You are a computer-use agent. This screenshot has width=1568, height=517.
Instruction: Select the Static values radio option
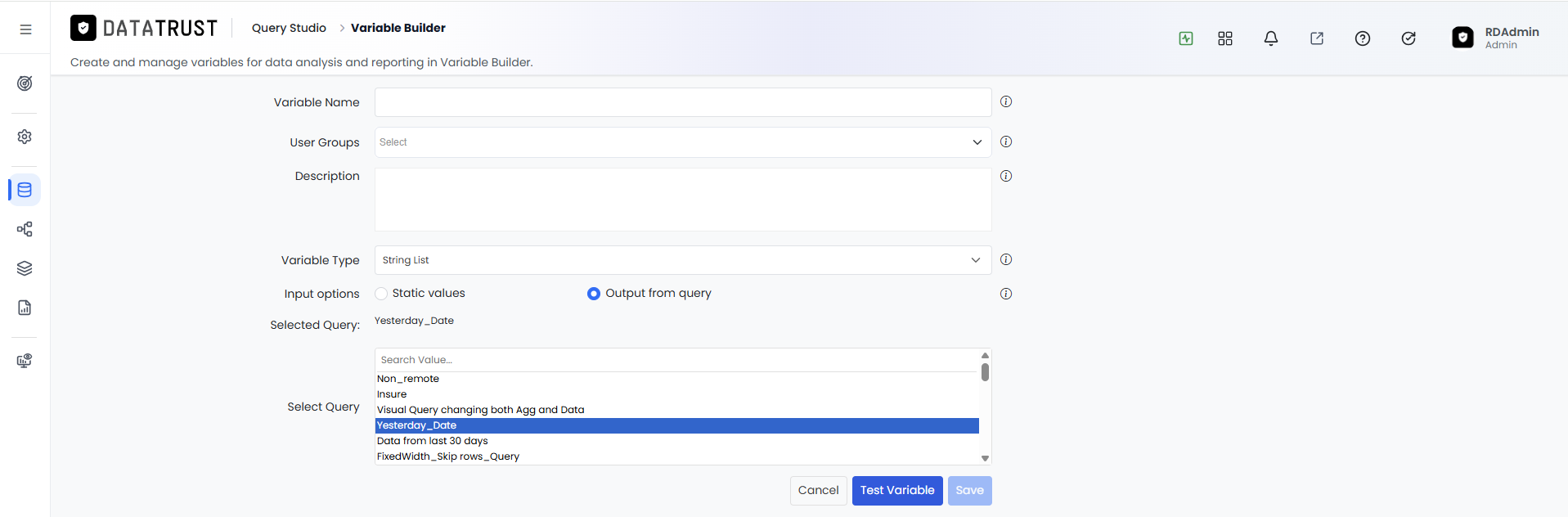pos(381,294)
